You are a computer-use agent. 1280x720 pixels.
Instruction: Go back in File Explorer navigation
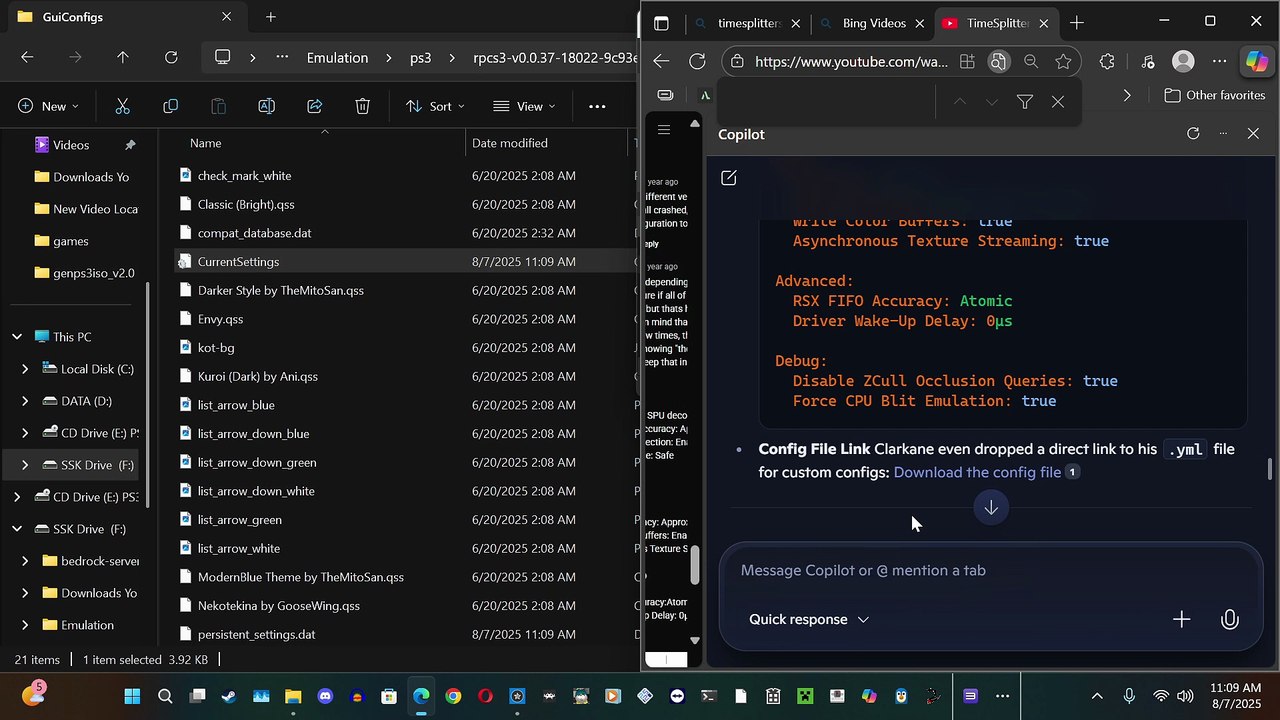(27, 58)
